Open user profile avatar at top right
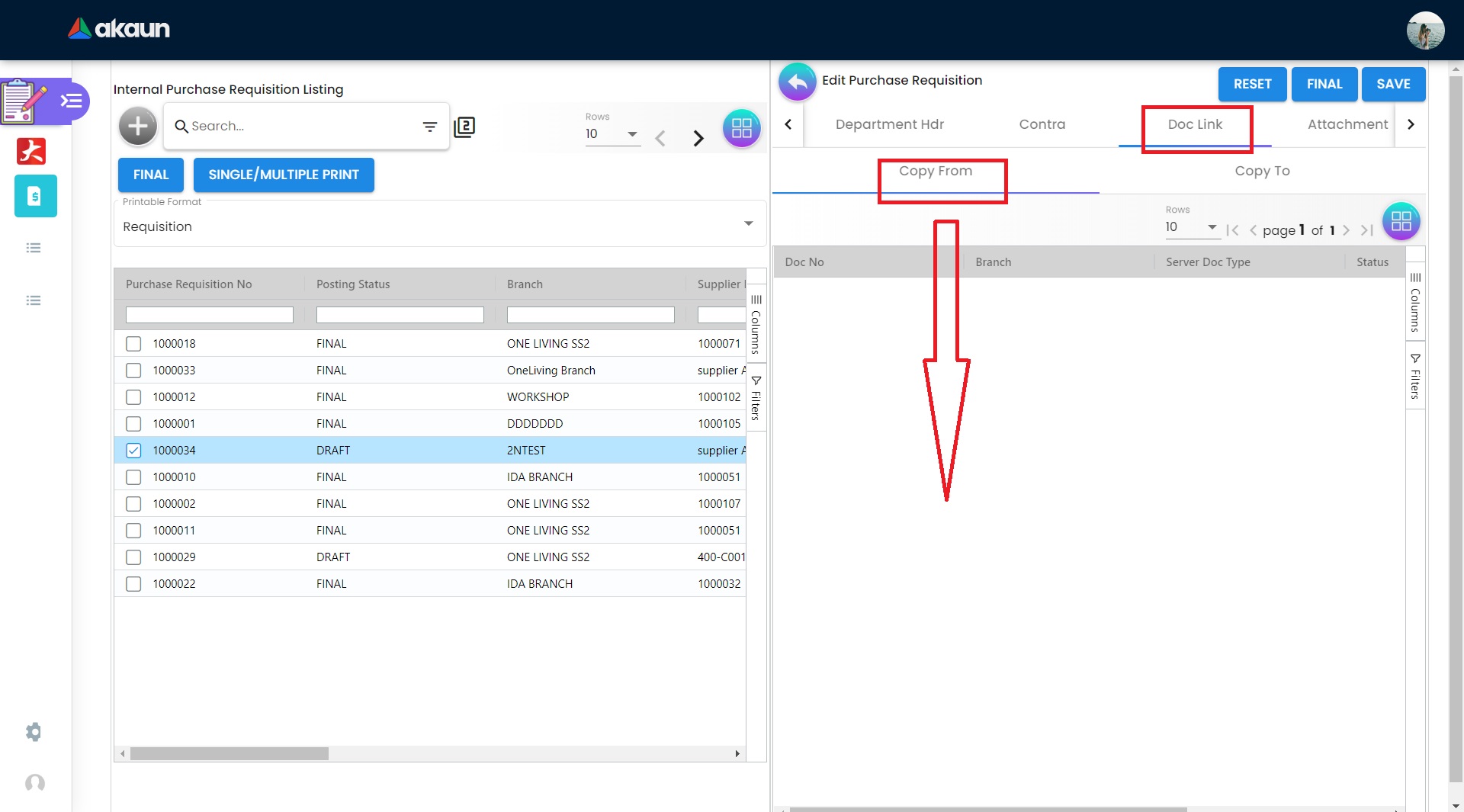Image resolution: width=1464 pixels, height=812 pixels. coord(1424,30)
